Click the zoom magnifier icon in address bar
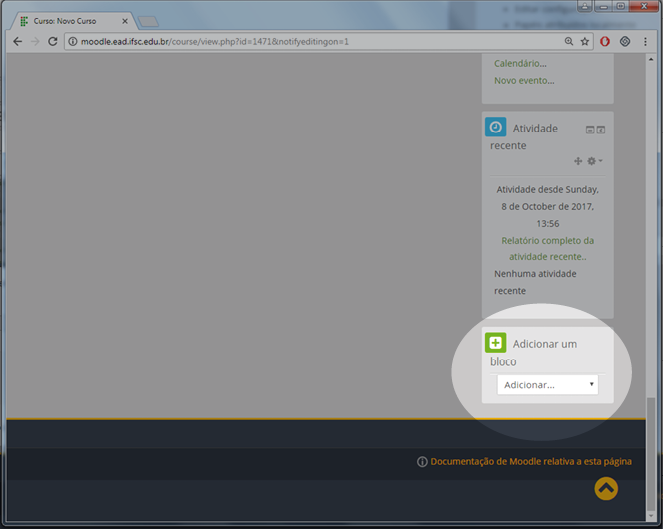Image resolution: width=663 pixels, height=529 pixels. [569, 42]
